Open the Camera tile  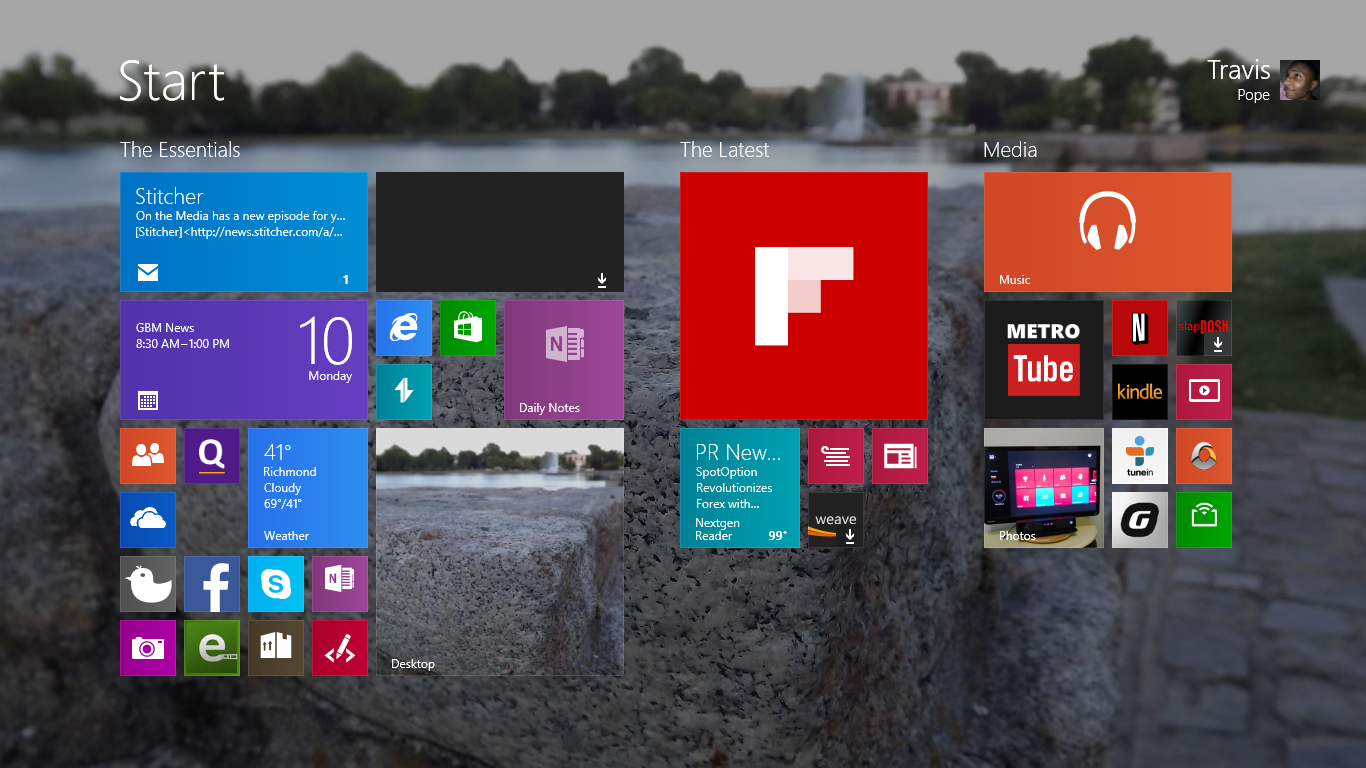(x=148, y=648)
